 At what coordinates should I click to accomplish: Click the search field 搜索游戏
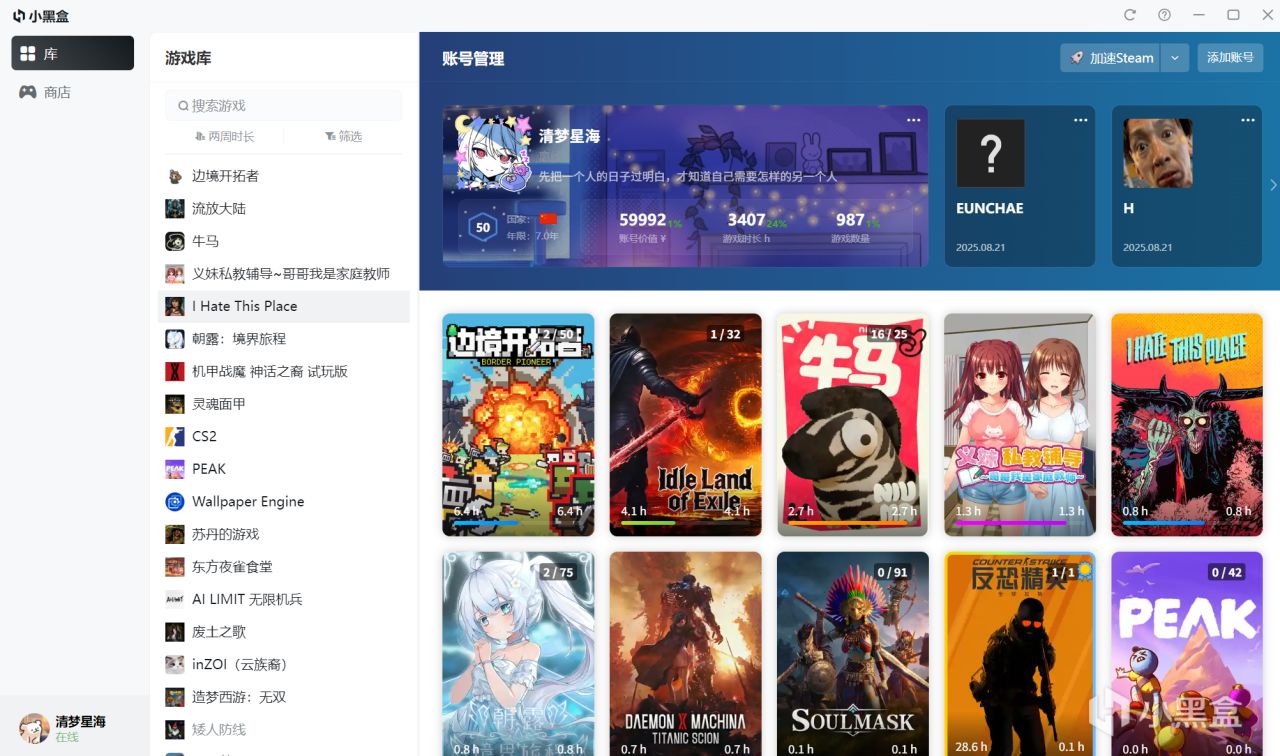point(284,105)
